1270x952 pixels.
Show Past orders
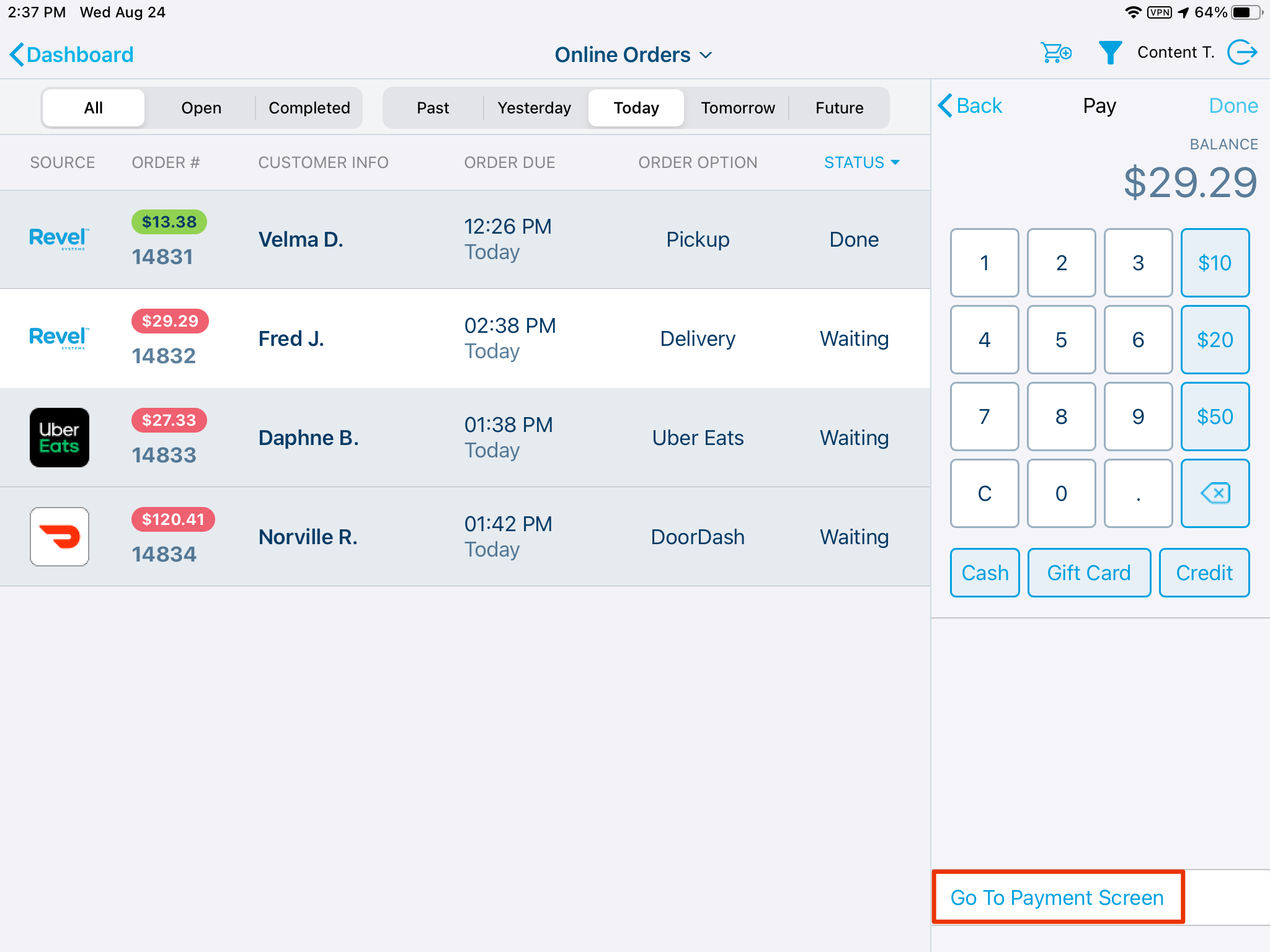point(433,108)
